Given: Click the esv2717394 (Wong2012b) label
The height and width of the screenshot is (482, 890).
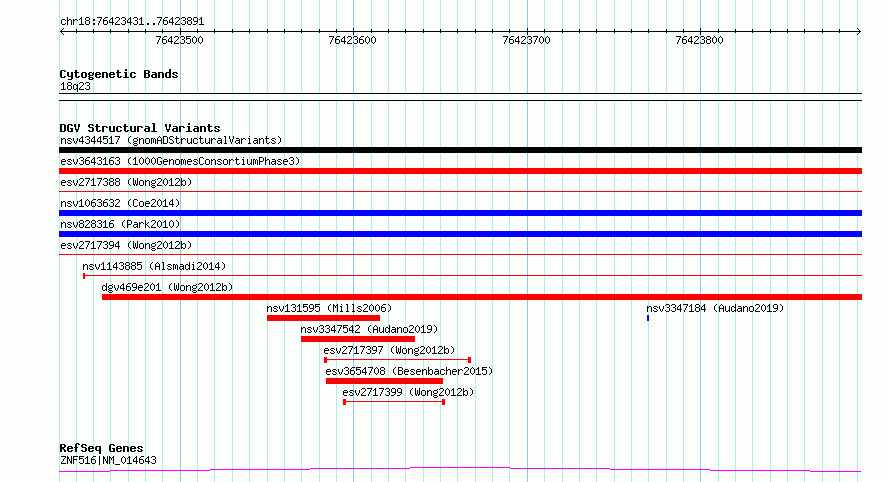Looking at the screenshot, I should [x=126, y=245].
